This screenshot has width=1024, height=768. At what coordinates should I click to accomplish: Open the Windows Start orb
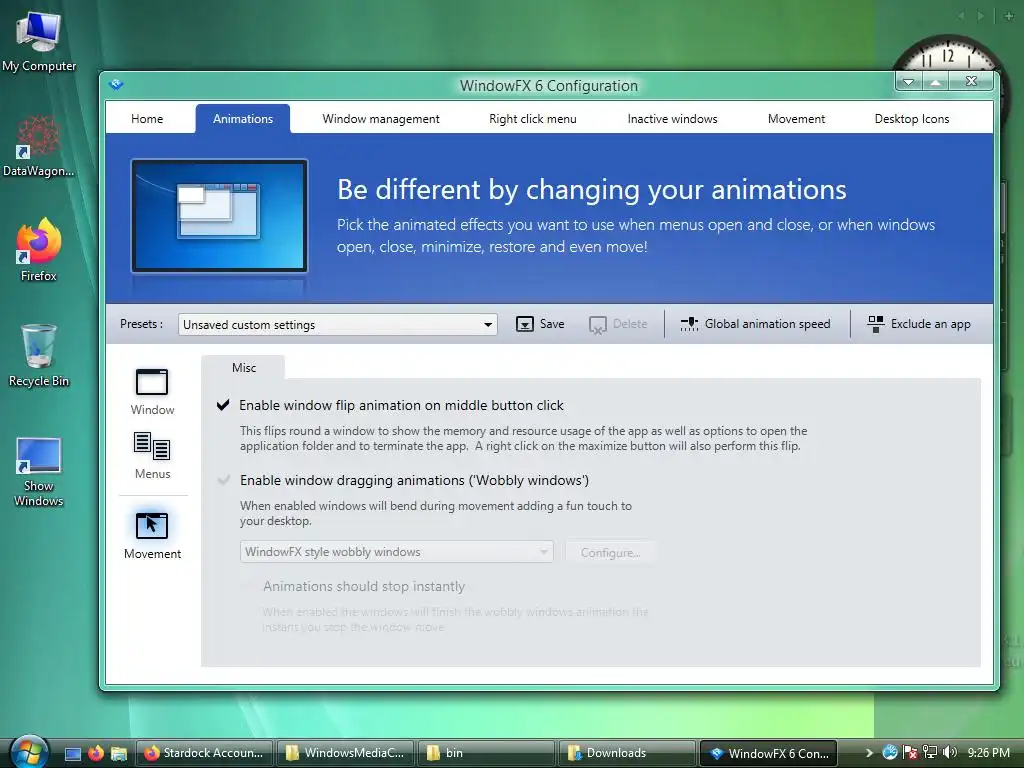pos(29,752)
